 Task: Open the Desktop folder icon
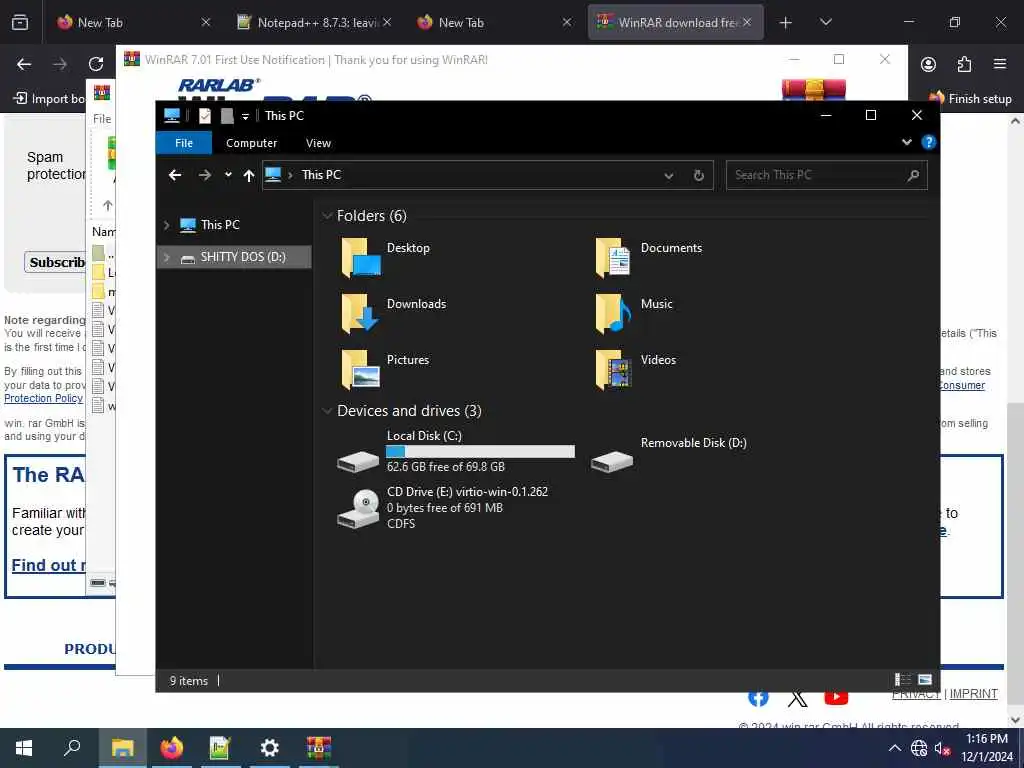[x=360, y=257]
